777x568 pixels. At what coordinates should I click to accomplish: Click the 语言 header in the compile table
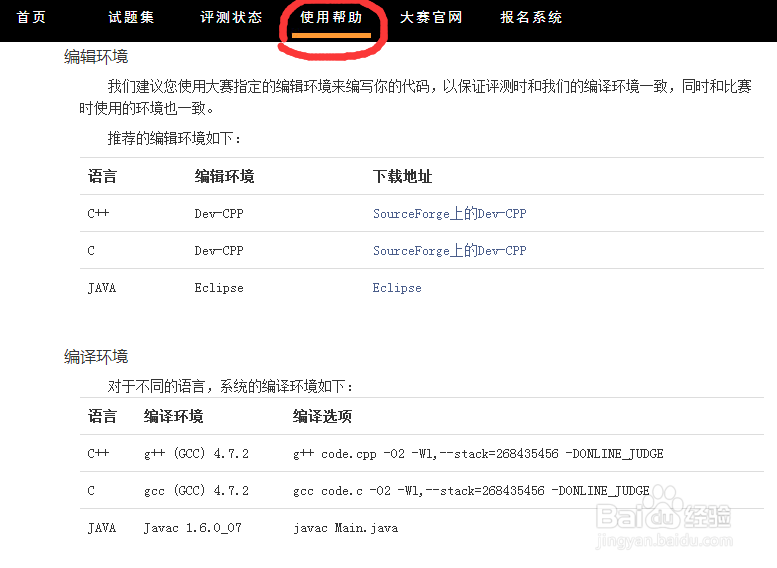click(x=102, y=416)
